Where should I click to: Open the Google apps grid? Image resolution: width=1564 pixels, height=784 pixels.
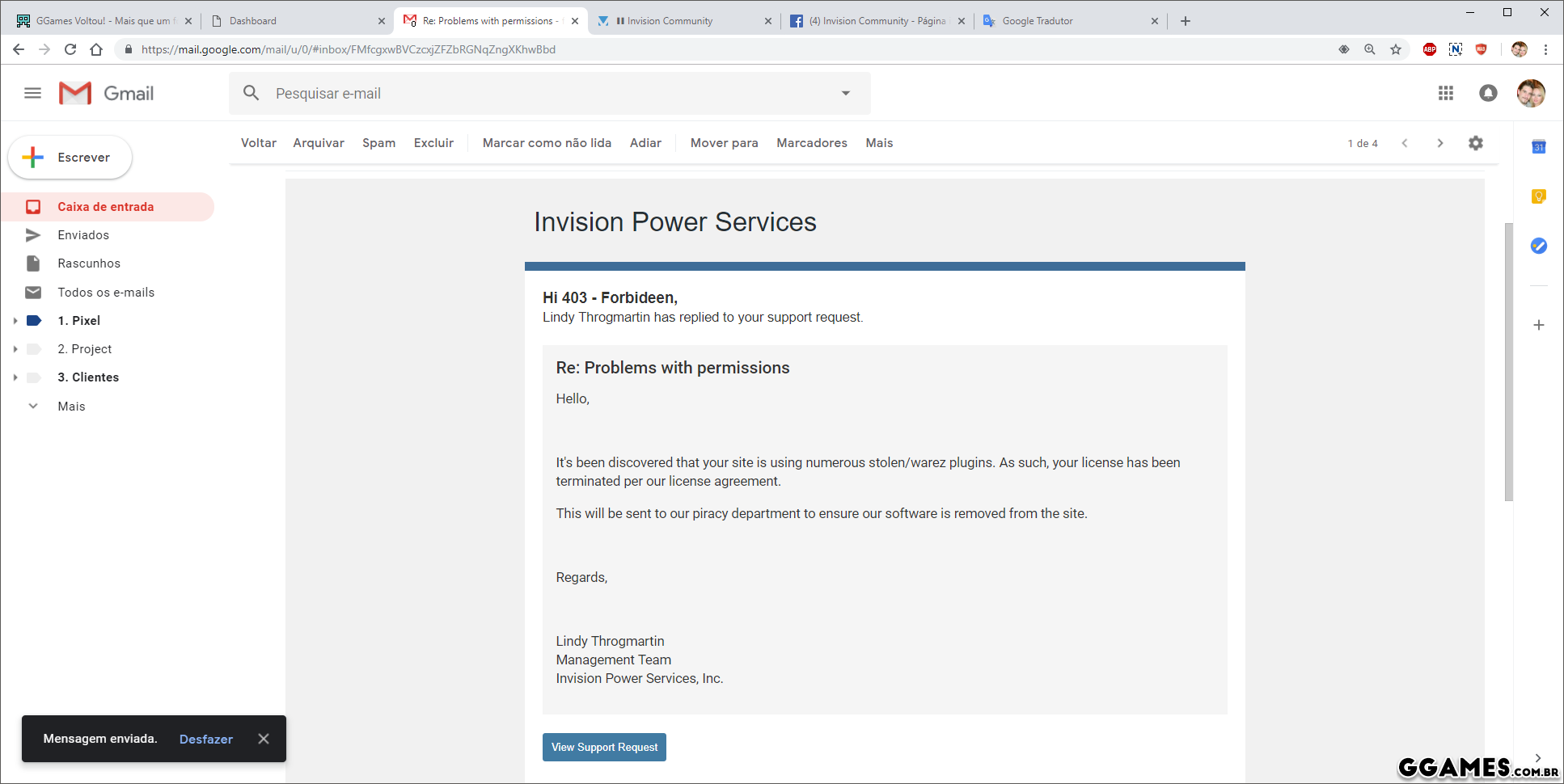(x=1446, y=93)
